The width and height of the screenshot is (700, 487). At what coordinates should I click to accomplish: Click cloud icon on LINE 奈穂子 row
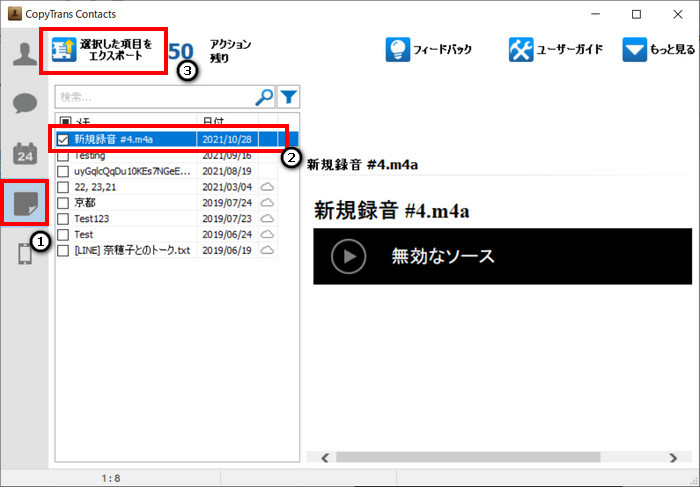tap(267, 250)
